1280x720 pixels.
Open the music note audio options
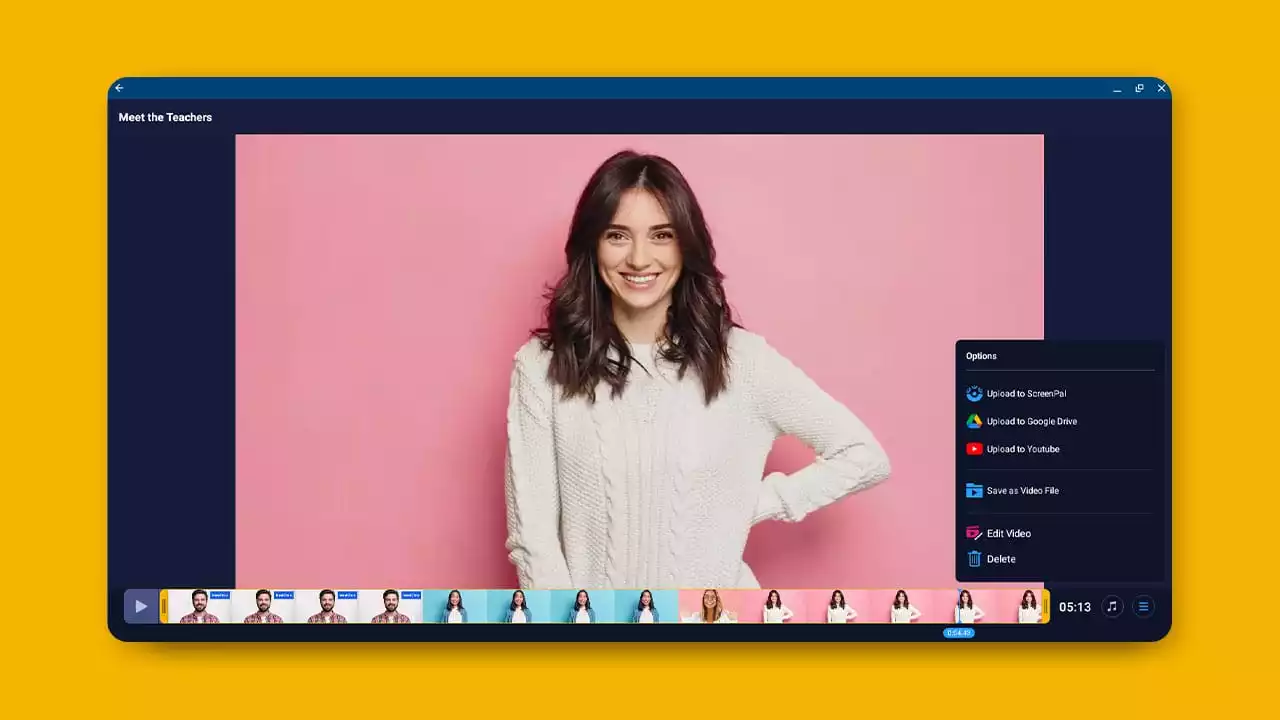[x=1112, y=606]
